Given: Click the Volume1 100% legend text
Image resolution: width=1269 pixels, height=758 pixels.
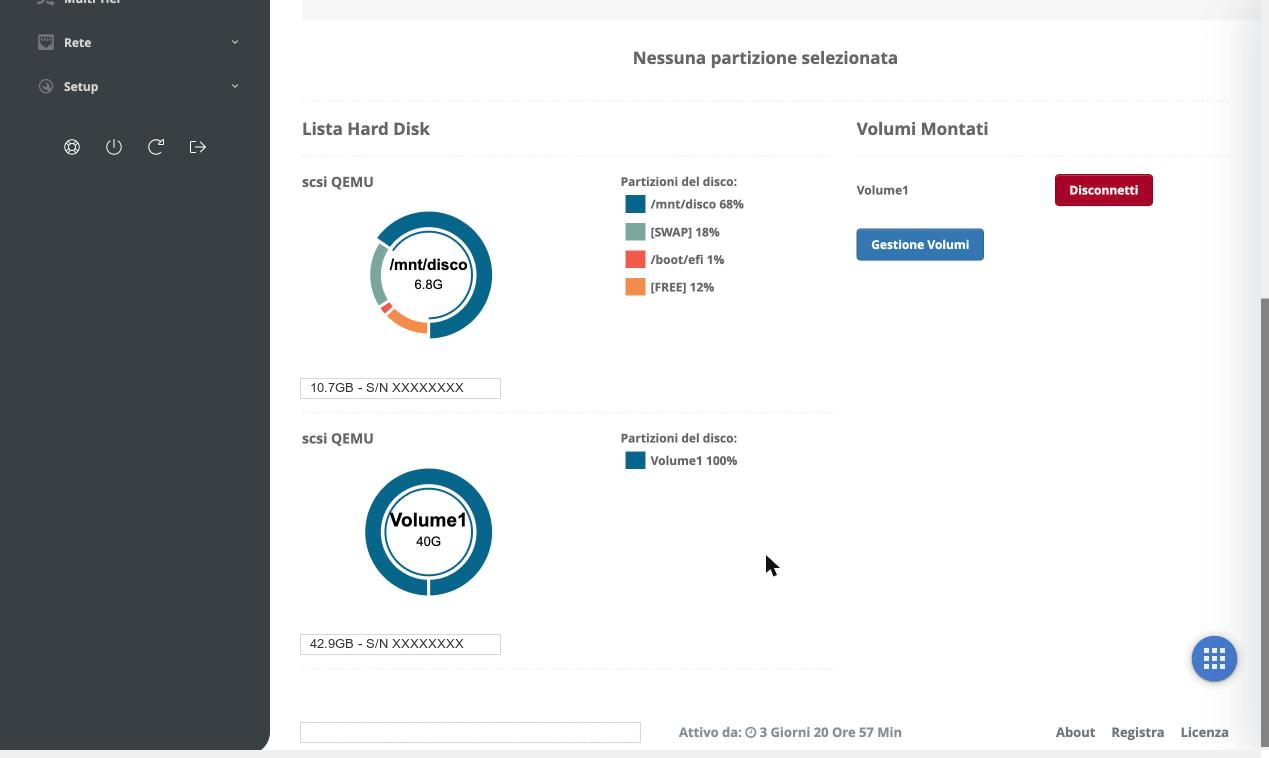Looking at the screenshot, I should 694,461.
